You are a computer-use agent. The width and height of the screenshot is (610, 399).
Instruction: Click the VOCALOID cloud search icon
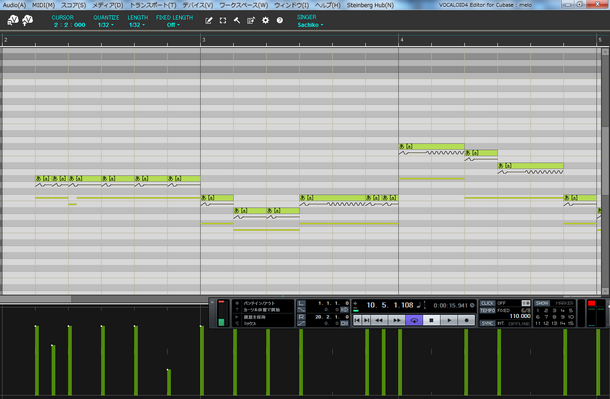pyautogui.click(x=13, y=20)
